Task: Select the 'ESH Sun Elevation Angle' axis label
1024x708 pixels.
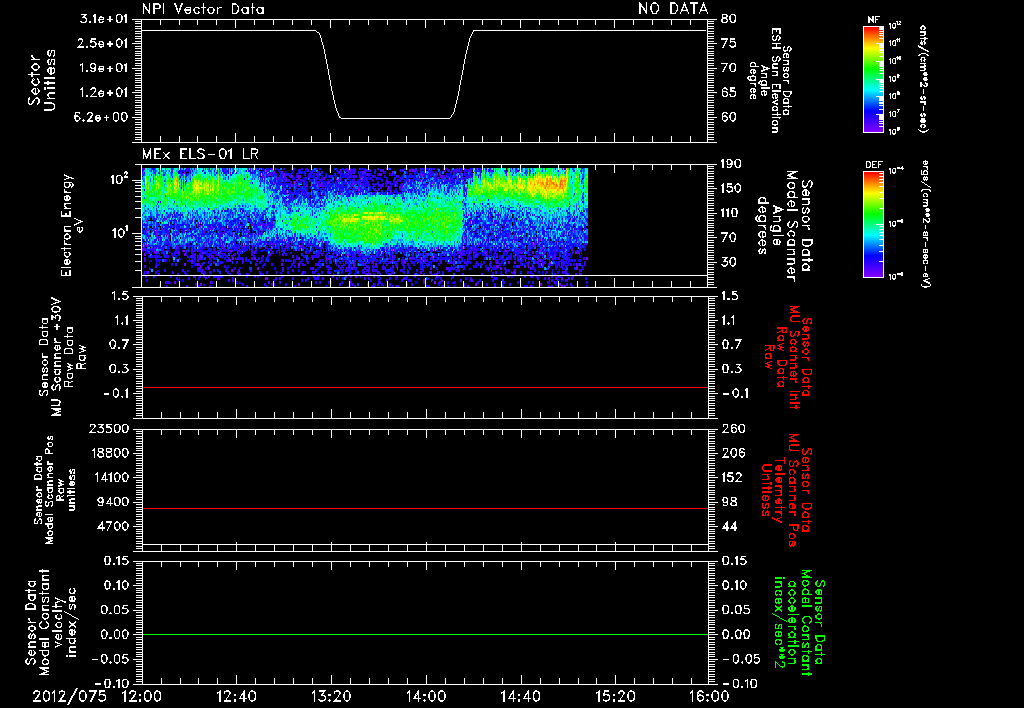Action: click(x=769, y=80)
